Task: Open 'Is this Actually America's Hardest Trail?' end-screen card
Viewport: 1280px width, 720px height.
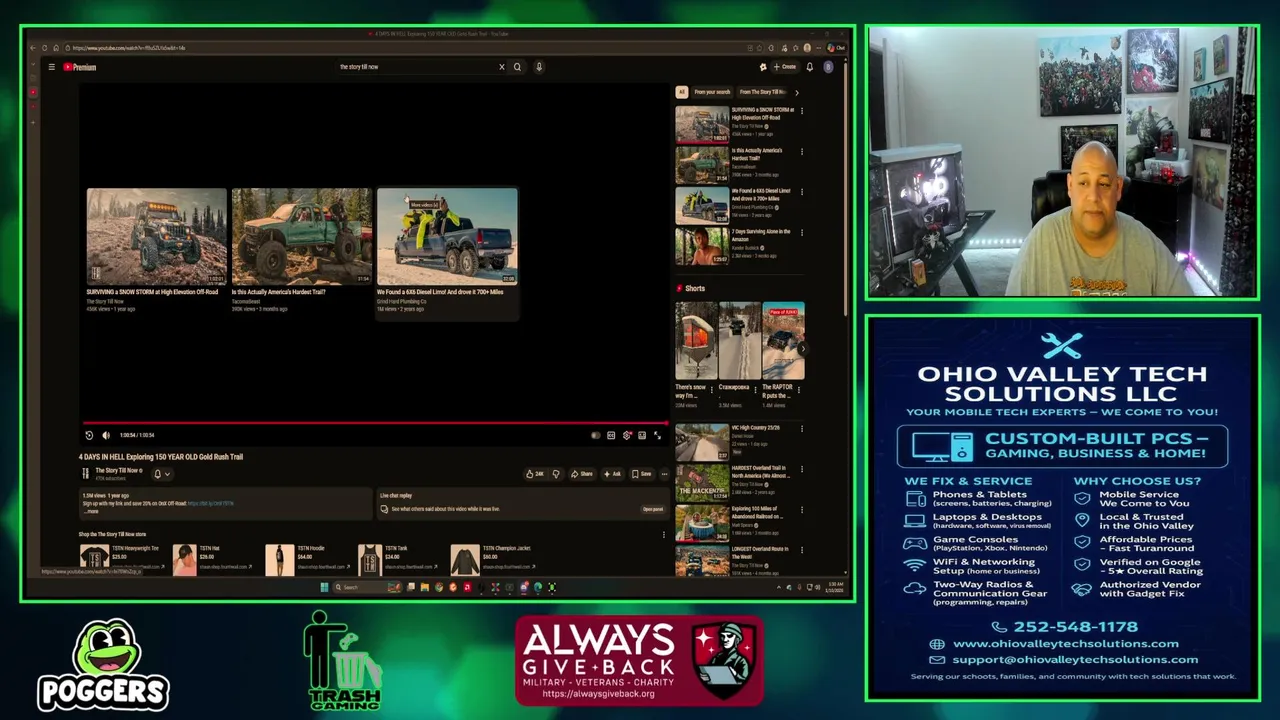Action: (302, 250)
